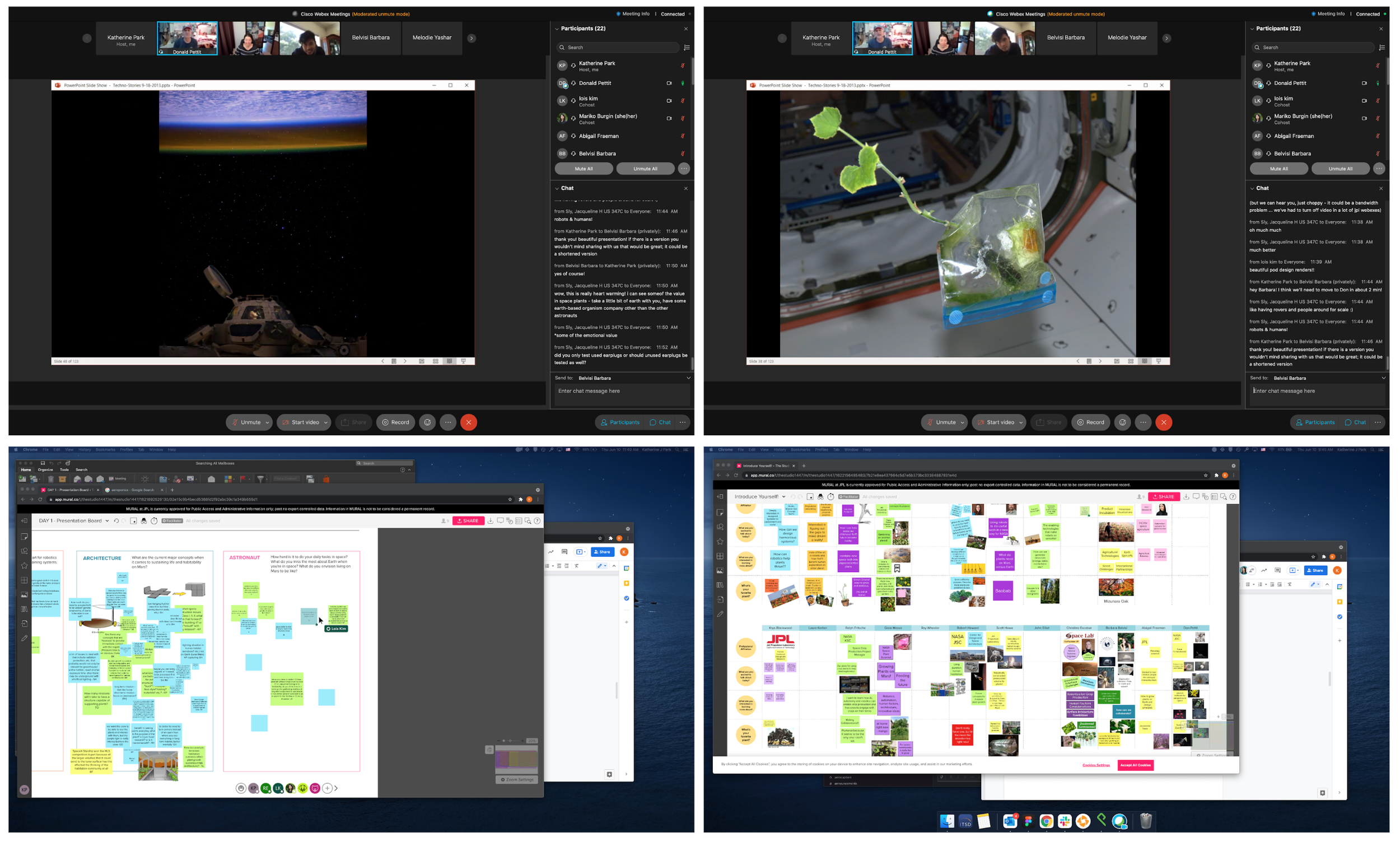Open the help icon in the DAY 1 Presentation Board toolbar
This screenshot has width=1400, height=842.
click(x=537, y=521)
